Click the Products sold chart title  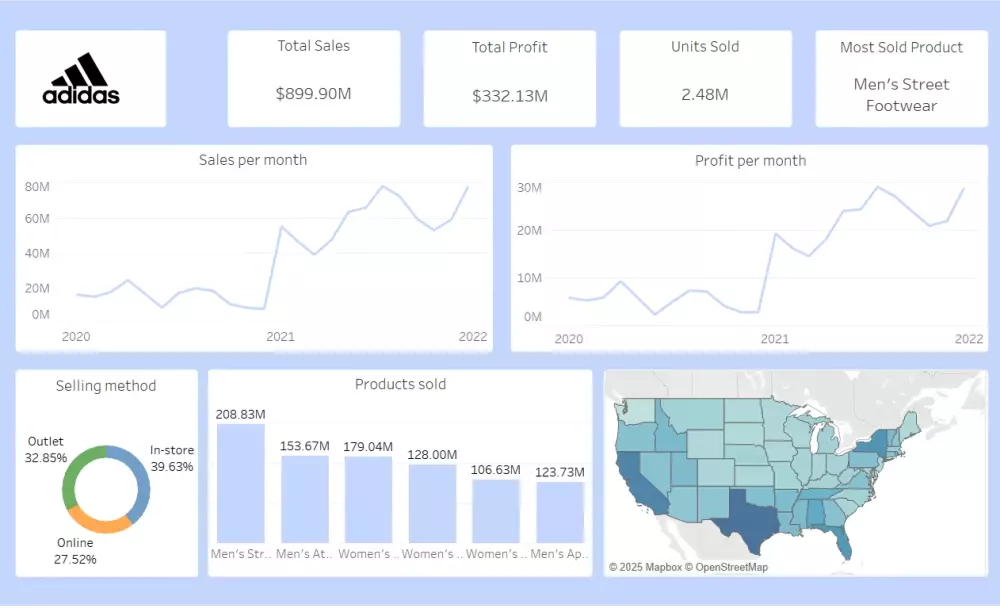(x=399, y=384)
